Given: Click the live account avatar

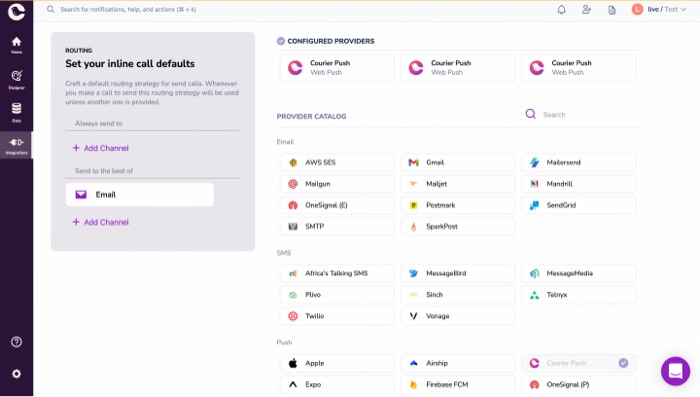Looking at the screenshot, I should click(x=637, y=9).
